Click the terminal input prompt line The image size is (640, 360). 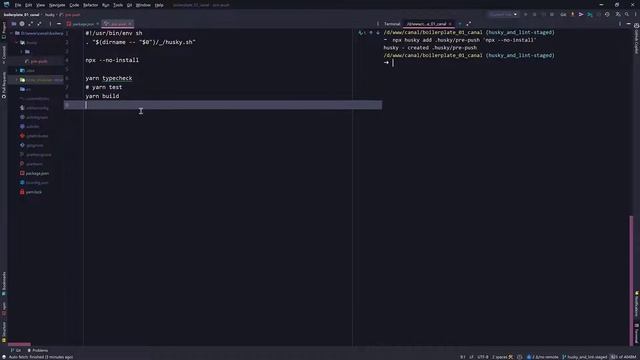point(506,63)
